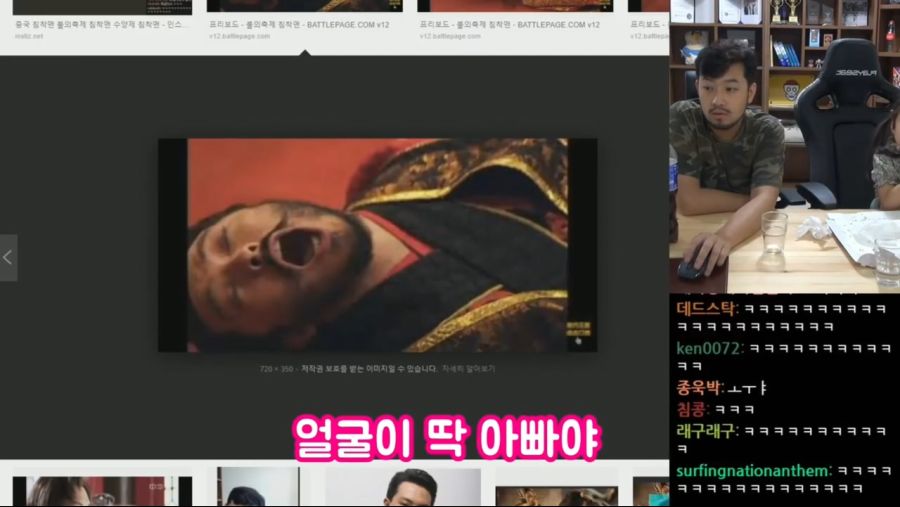Open the enlarged preview of the yawning man
This screenshot has height=507, width=900.
[377, 245]
